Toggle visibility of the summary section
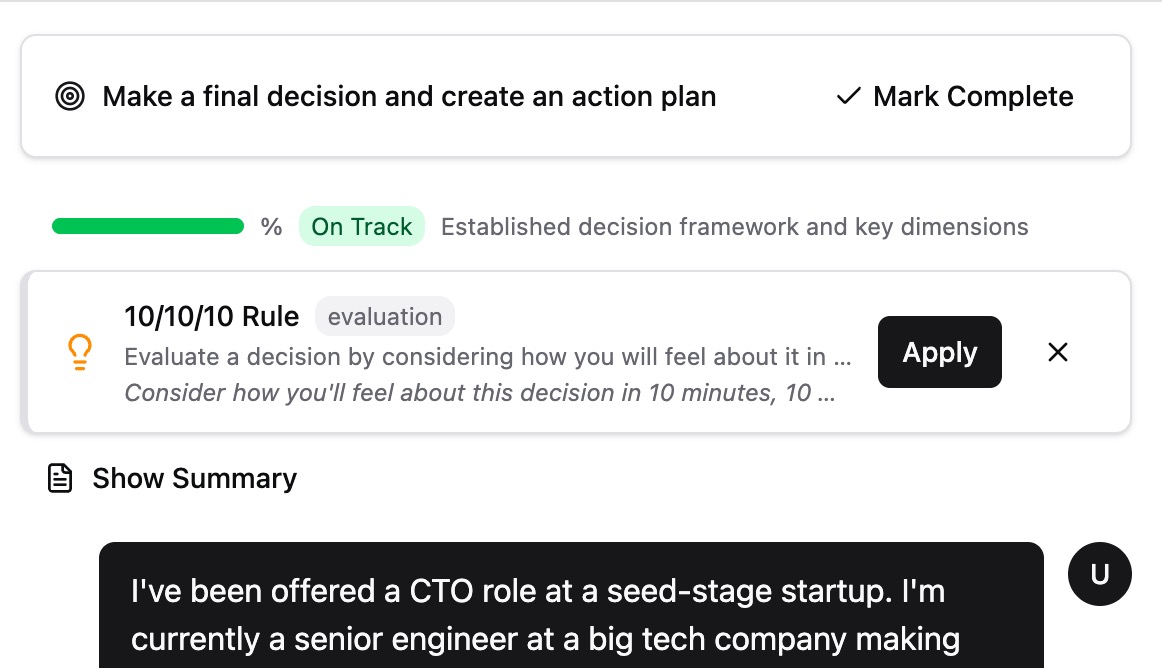 coord(194,478)
